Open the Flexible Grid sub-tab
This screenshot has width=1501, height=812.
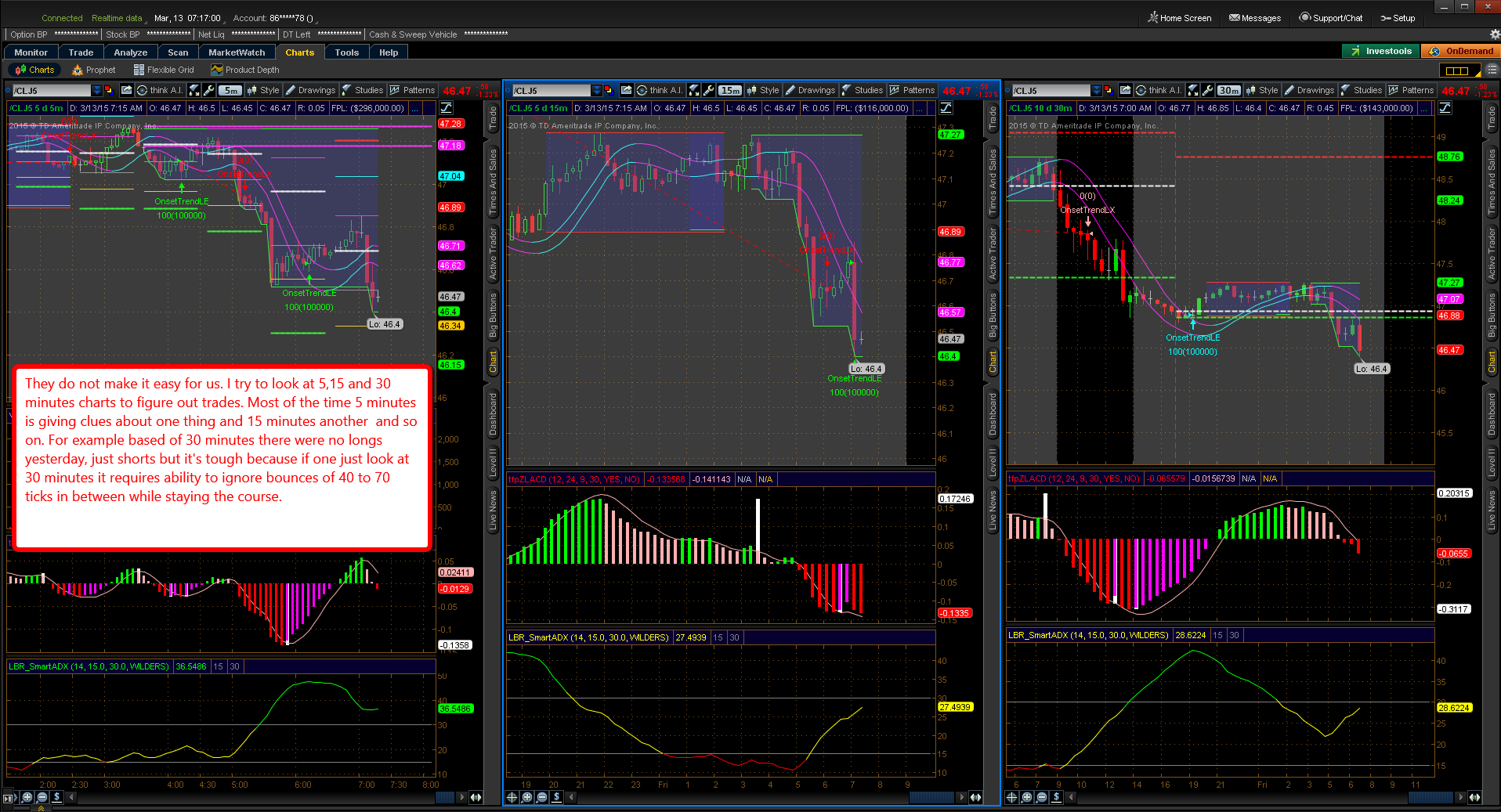164,70
